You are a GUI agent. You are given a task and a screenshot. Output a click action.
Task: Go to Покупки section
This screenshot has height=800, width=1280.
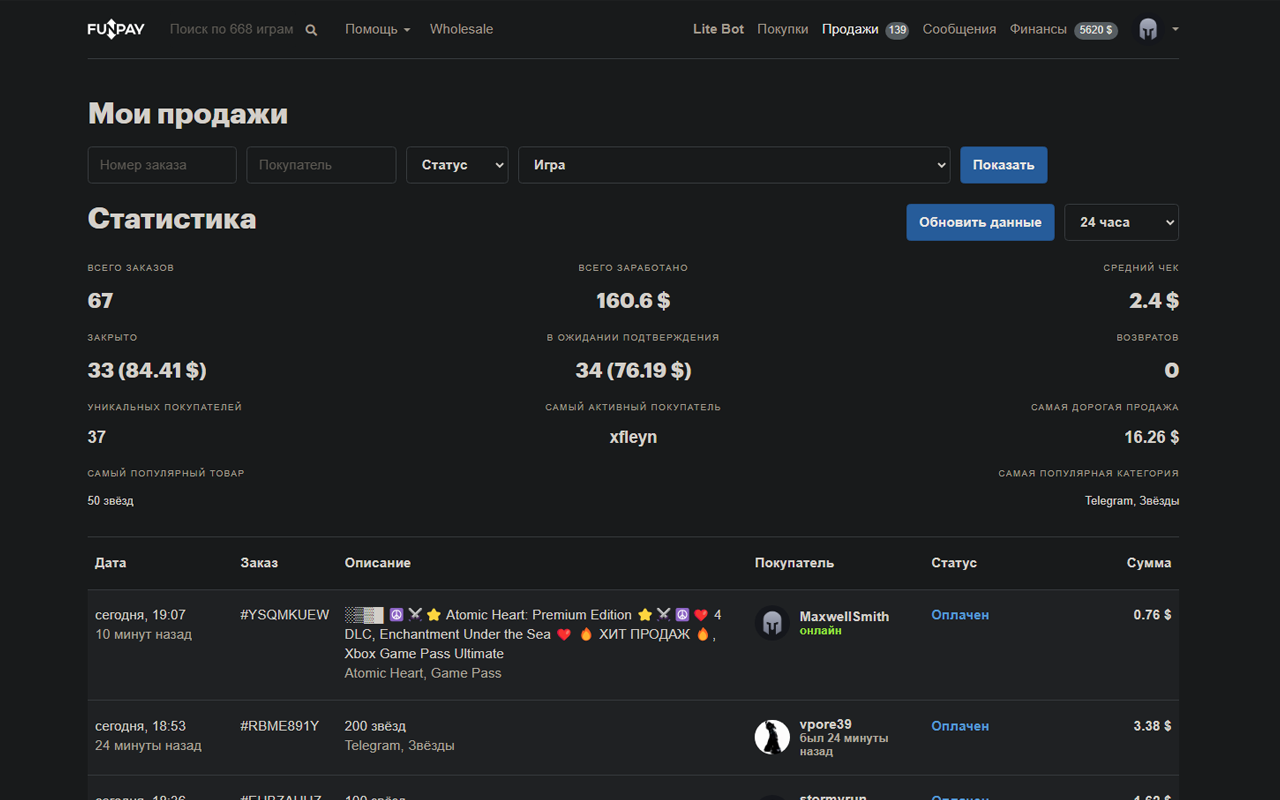point(782,30)
